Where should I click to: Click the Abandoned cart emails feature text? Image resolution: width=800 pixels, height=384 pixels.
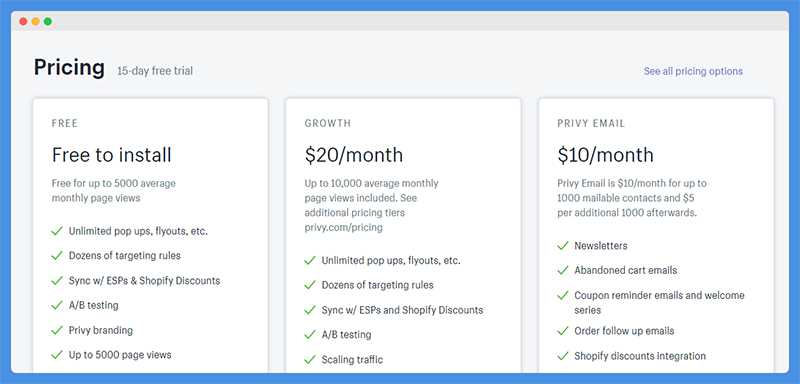626,270
